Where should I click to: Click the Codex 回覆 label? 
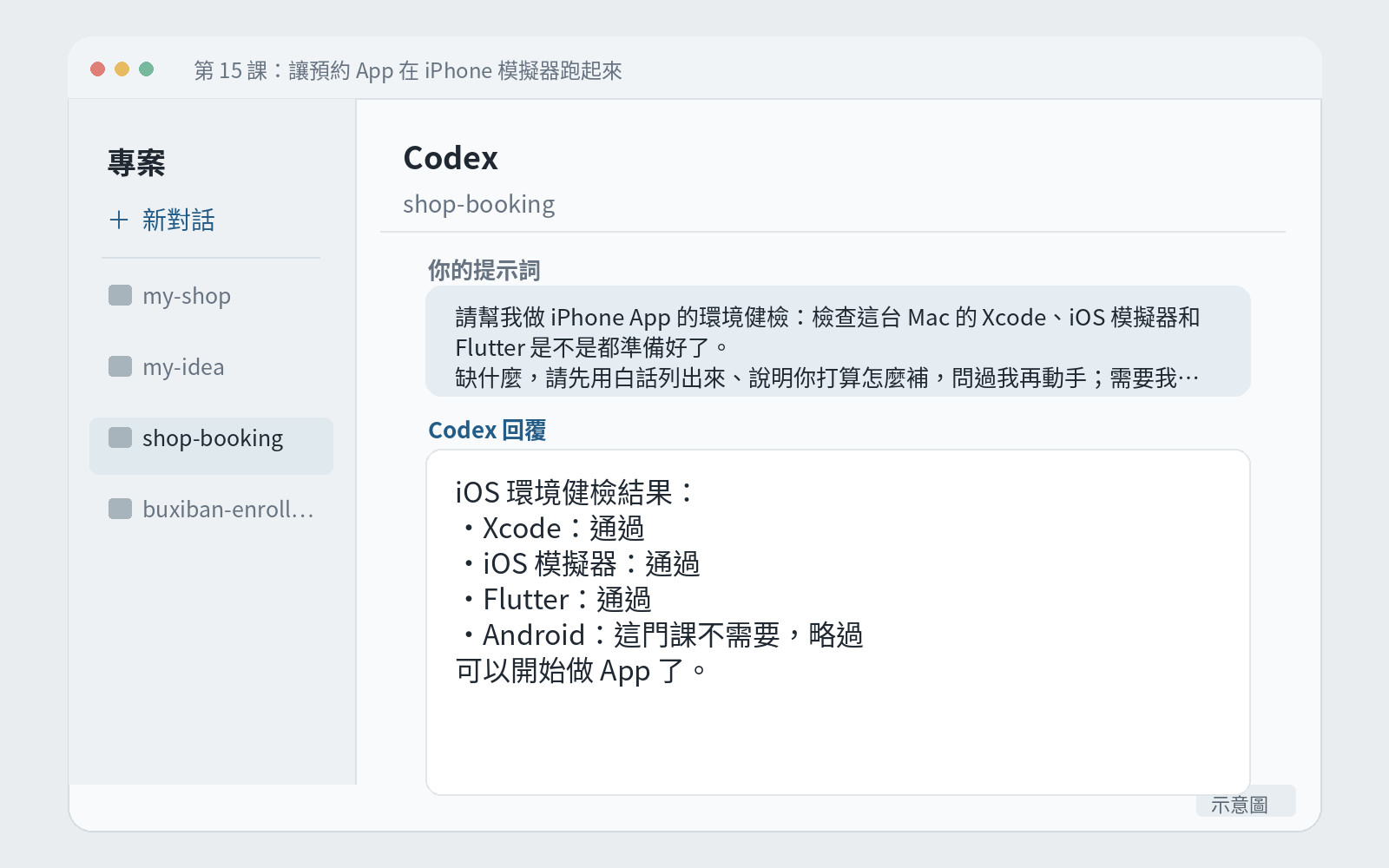(x=487, y=431)
